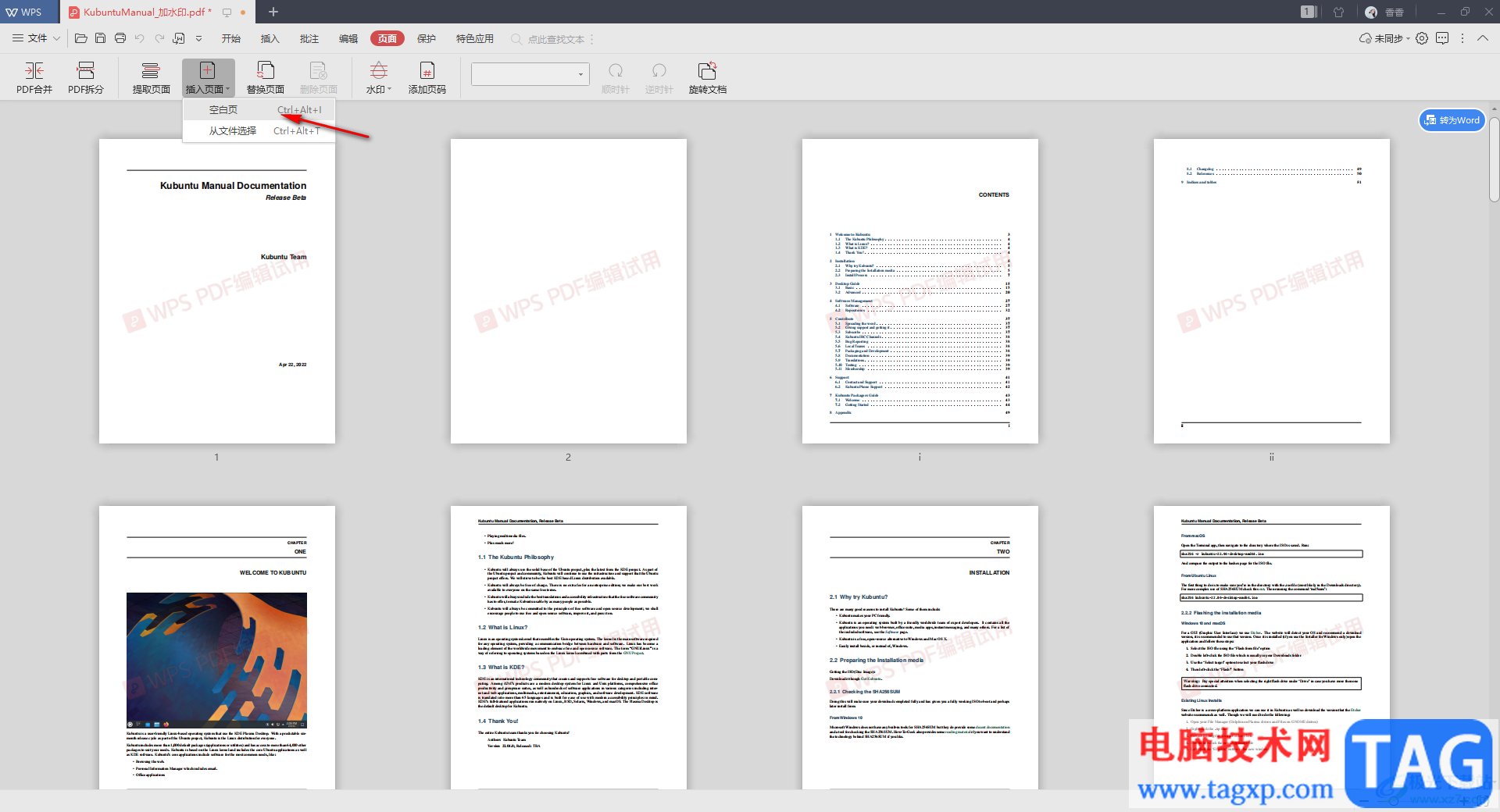The height and width of the screenshot is (812, 1500).
Task: Switch to the 开始 tab
Action: [x=231, y=38]
